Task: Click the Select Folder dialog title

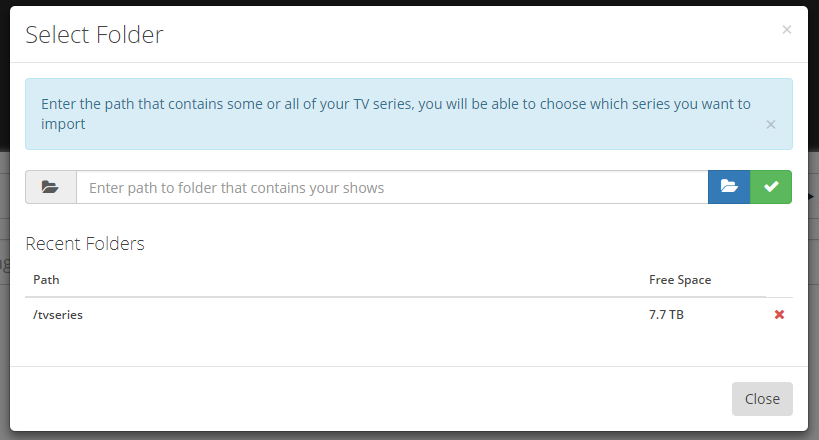Action: tap(95, 35)
